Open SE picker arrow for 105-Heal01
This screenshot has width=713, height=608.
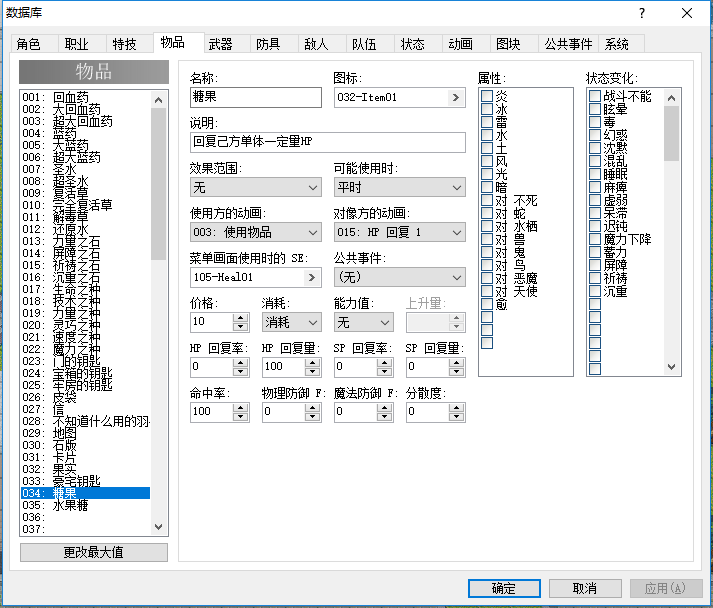pos(311,277)
